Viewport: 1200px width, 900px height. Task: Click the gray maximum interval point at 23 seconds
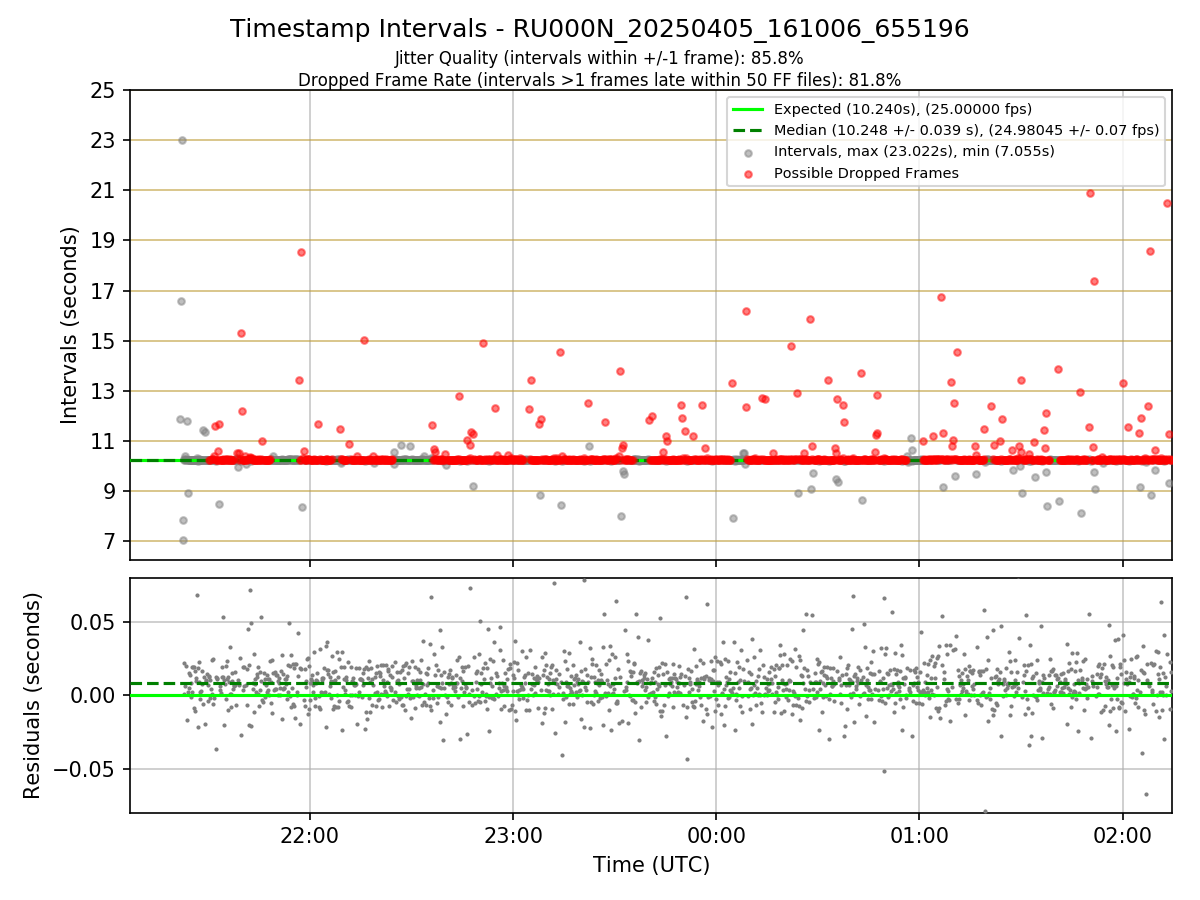pyautogui.click(x=182, y=140)
